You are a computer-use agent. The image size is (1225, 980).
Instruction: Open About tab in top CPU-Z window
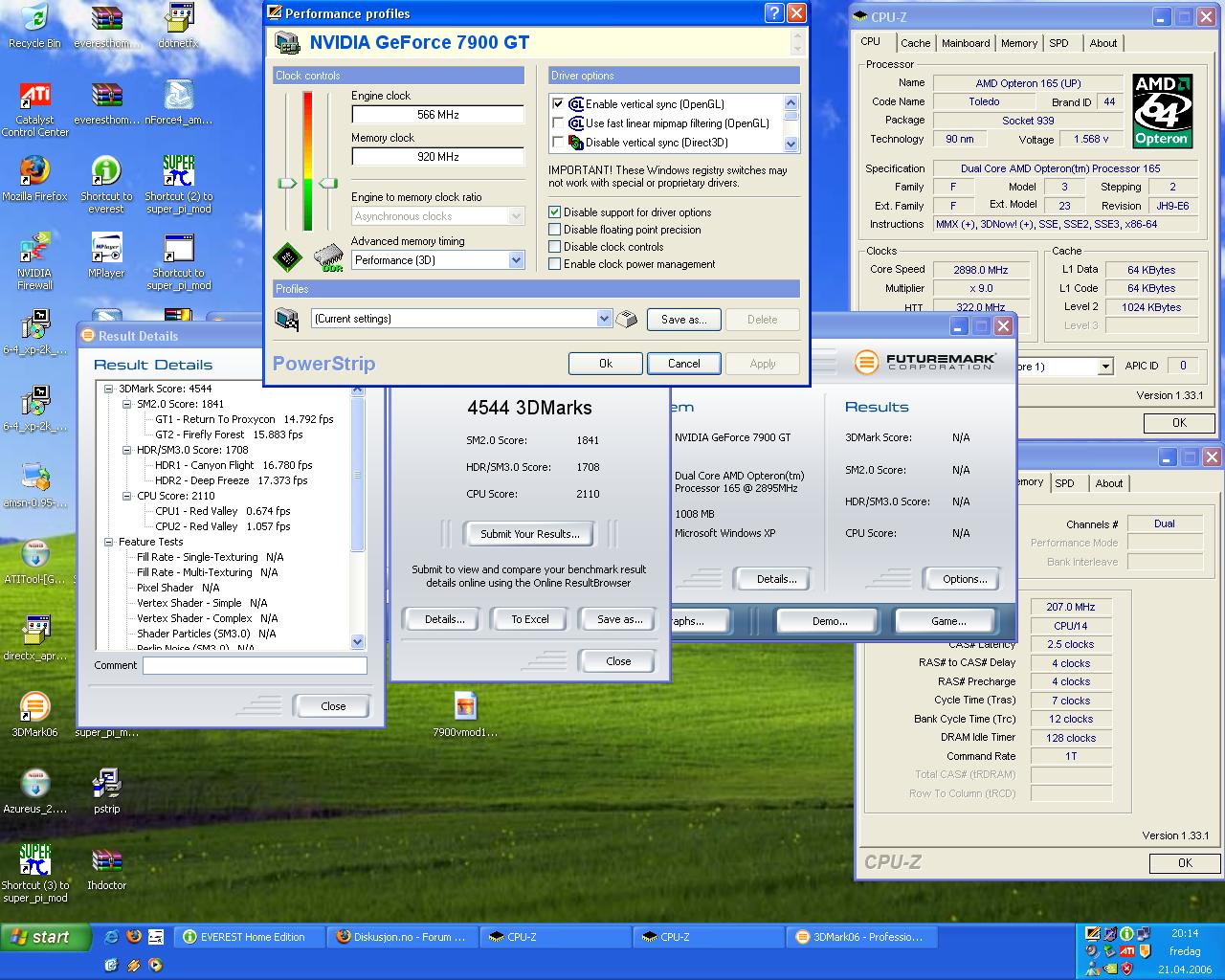(1102, 43)
